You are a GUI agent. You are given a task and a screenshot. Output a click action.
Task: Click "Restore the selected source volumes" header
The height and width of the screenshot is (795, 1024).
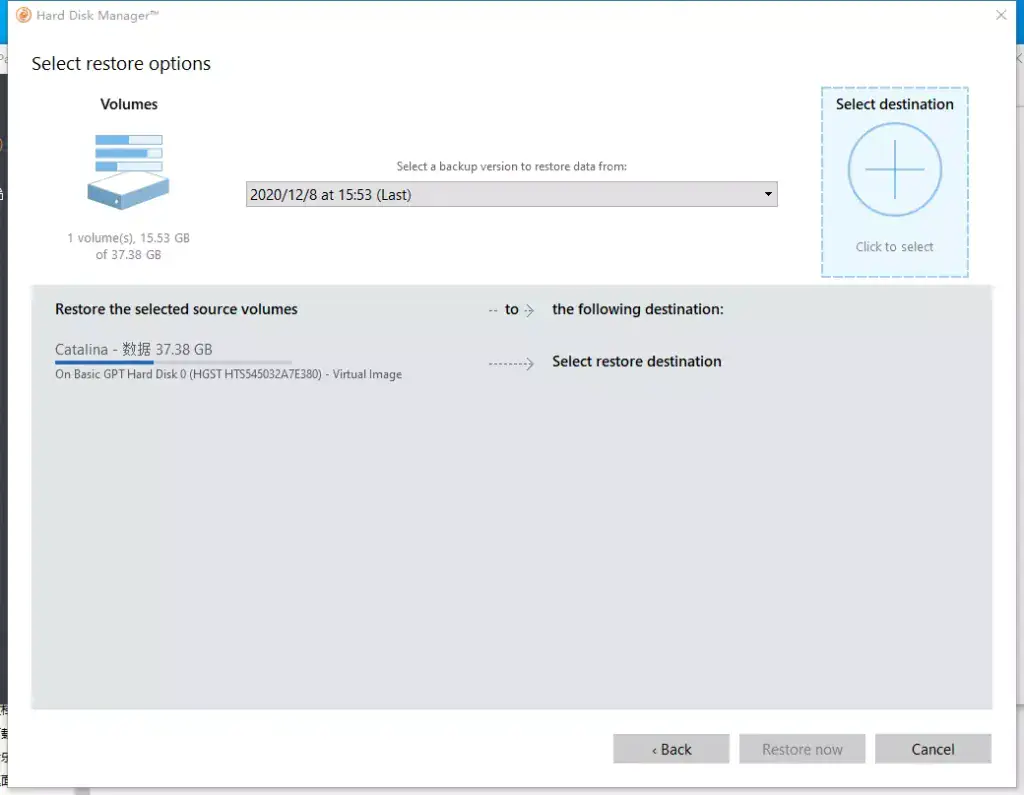tap(176, 309)
